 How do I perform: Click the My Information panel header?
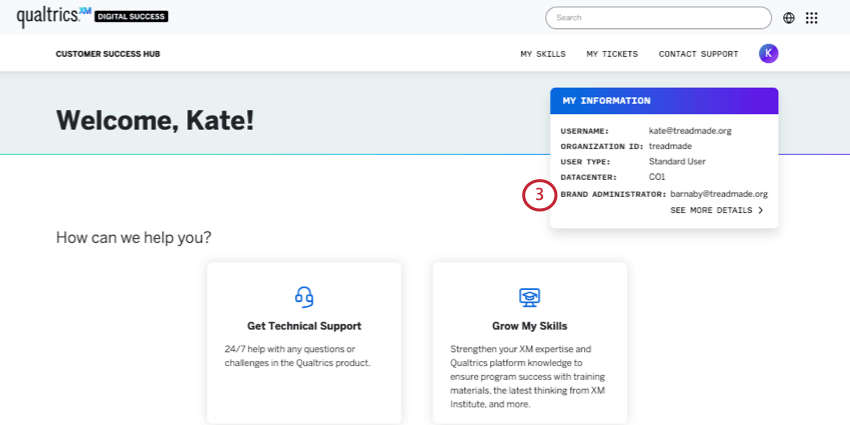pyautogui.click(x=664, y=101)
